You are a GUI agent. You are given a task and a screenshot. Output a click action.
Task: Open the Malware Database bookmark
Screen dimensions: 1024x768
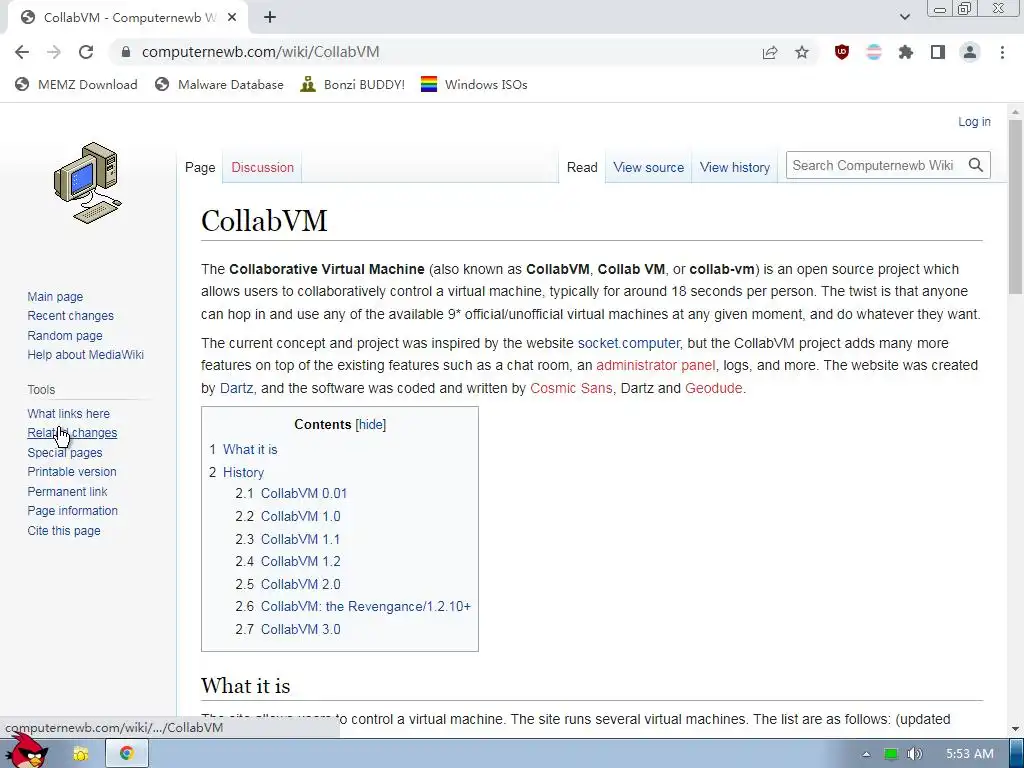[x=219, y=84]
